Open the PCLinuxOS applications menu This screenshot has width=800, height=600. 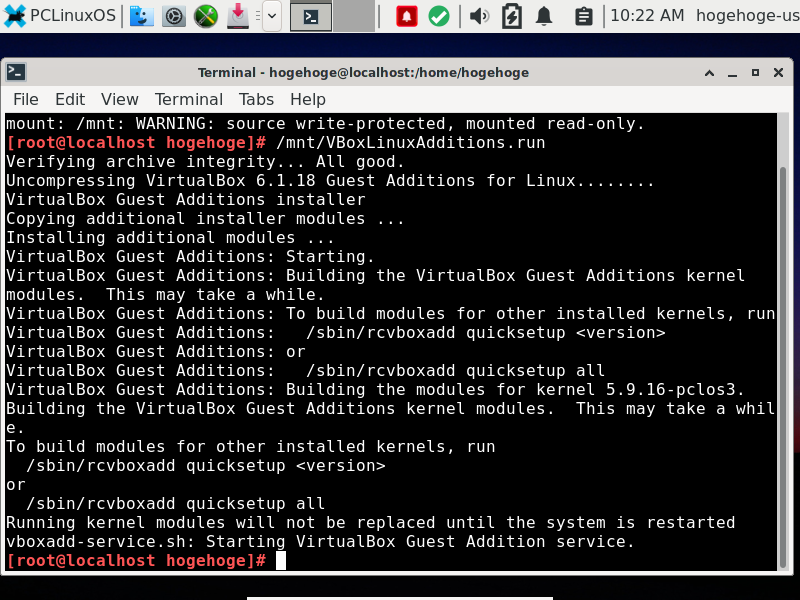coord(59,16)
